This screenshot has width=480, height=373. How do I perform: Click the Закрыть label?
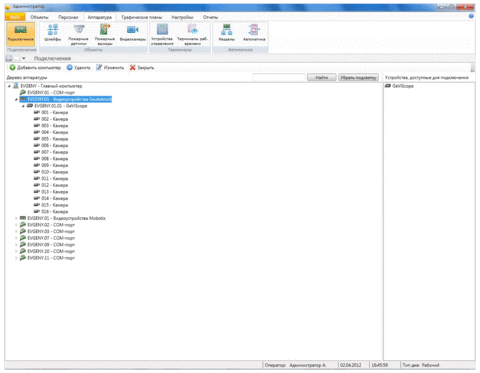point(146,68)
